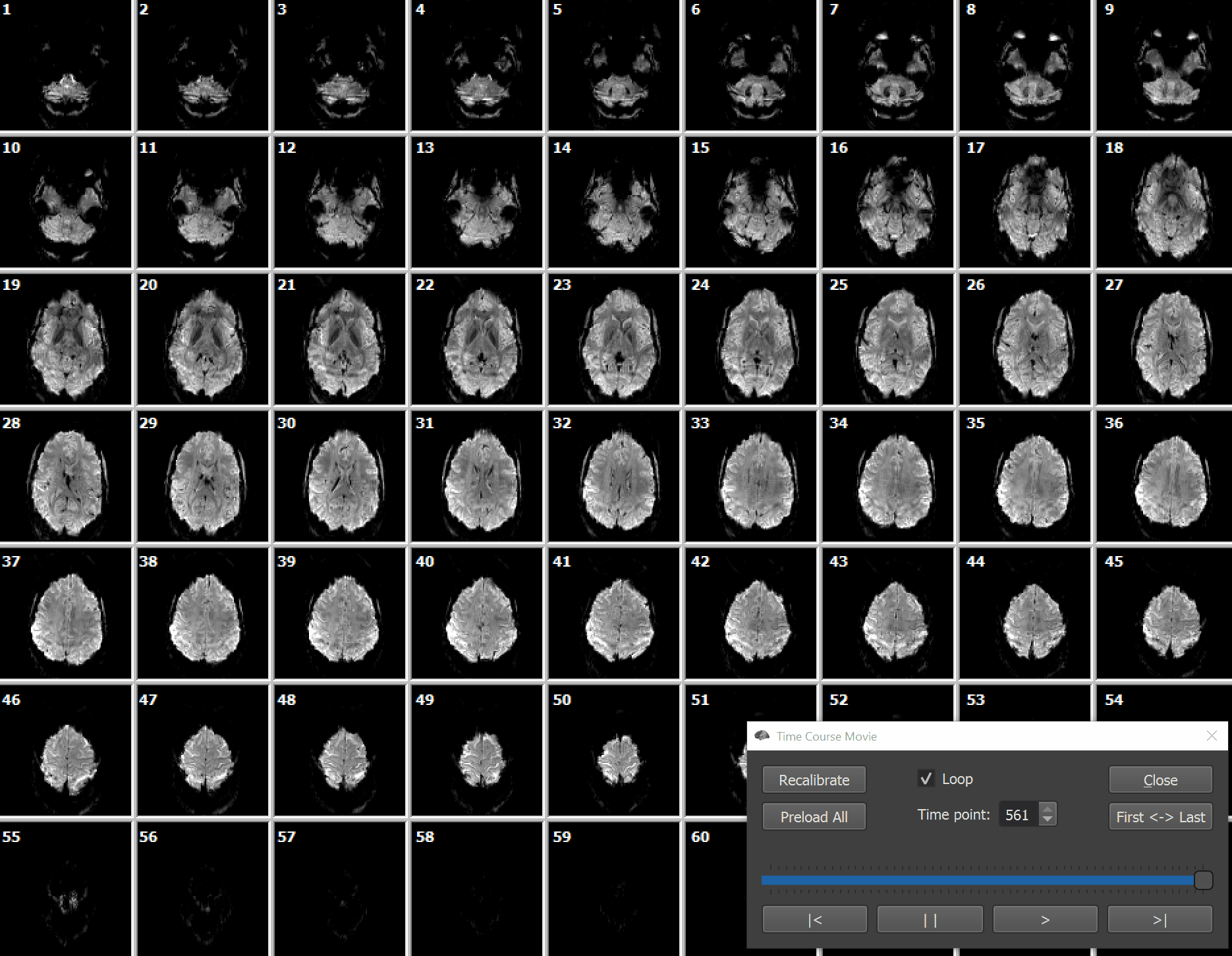Select slice 34 thumbnail

click(x=887, y=476)
